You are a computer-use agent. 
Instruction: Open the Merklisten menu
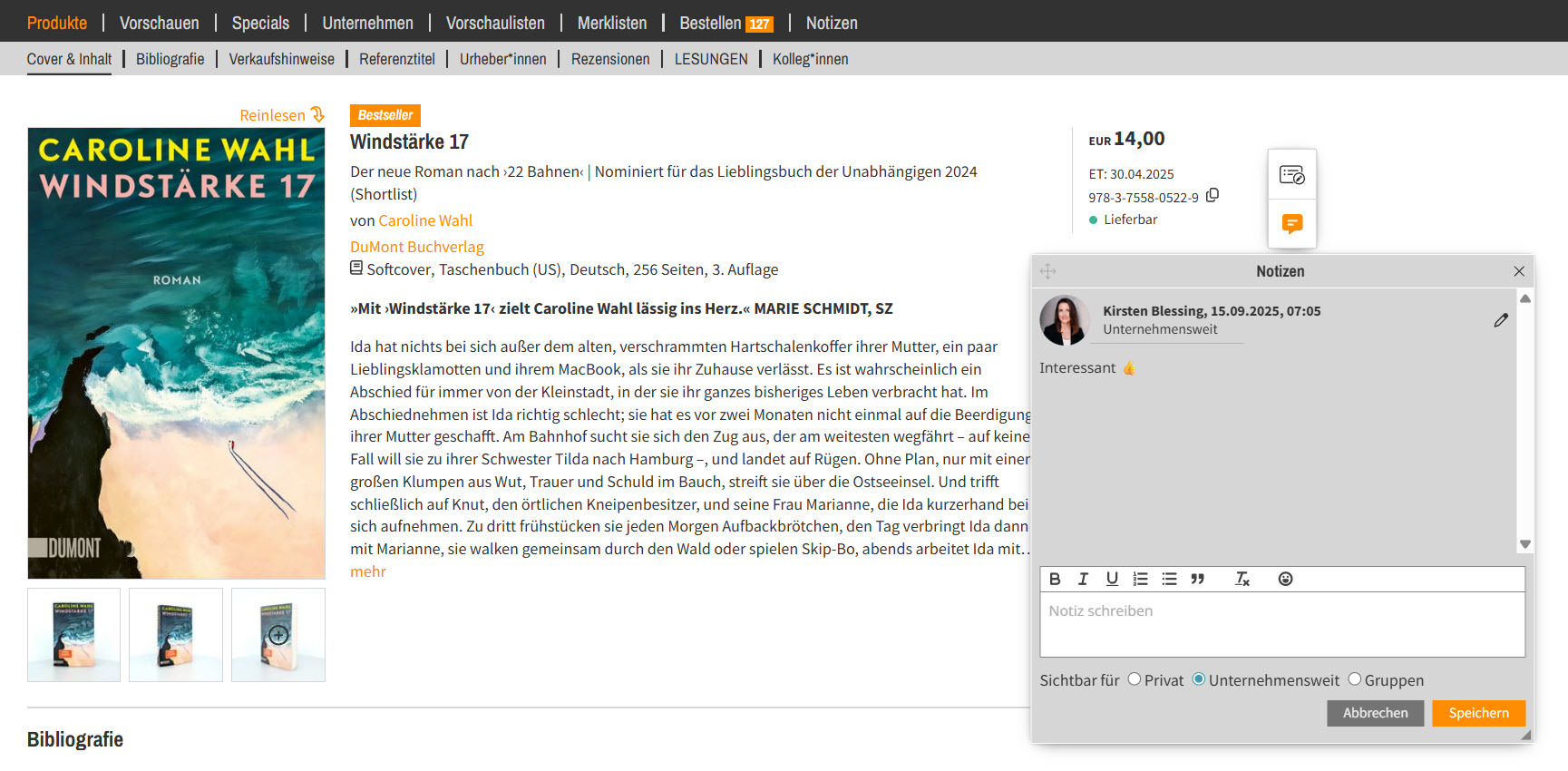pyautogui.click(x=612, y=23)
